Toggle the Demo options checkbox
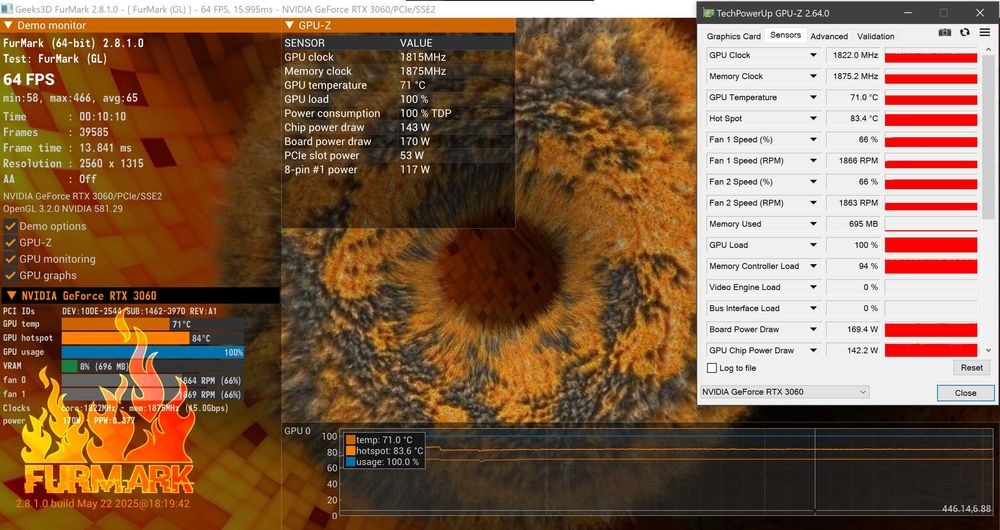 [10, 226]
